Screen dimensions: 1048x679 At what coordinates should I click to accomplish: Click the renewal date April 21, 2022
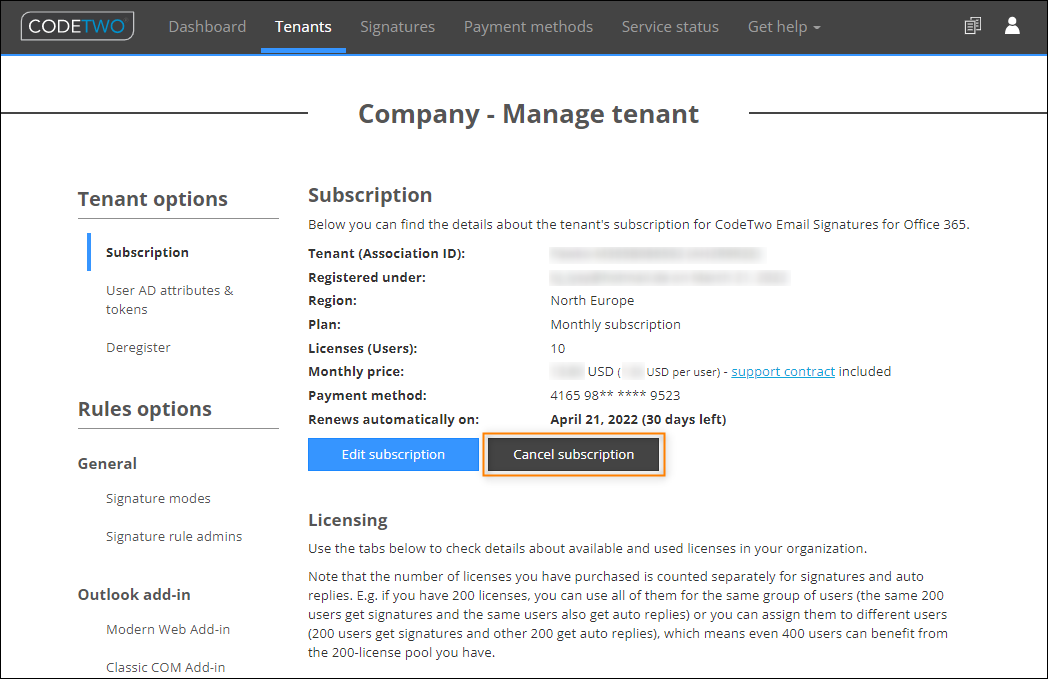click(x=594, y=420)
